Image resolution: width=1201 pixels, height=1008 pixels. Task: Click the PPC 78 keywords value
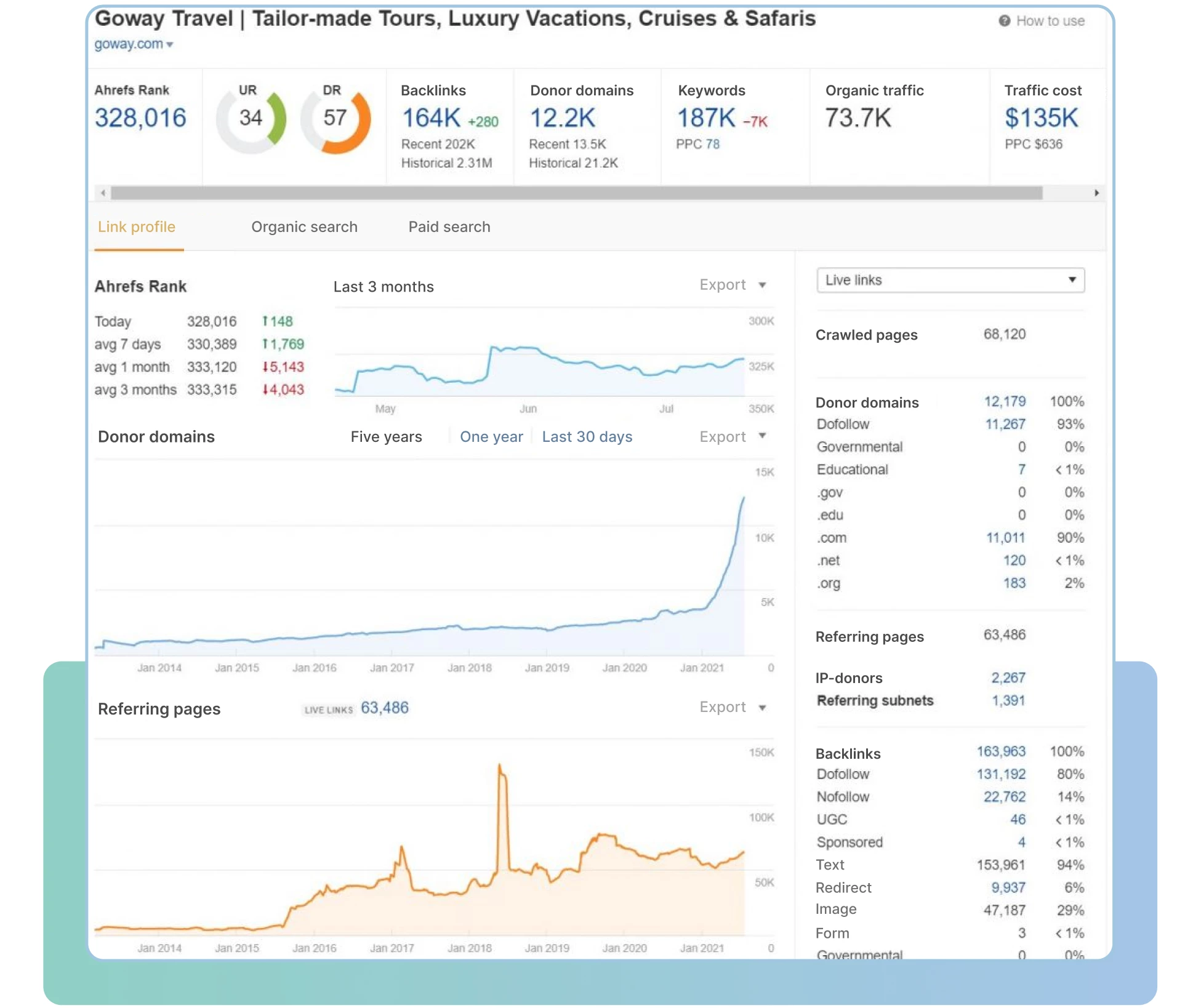coord(712,144)
